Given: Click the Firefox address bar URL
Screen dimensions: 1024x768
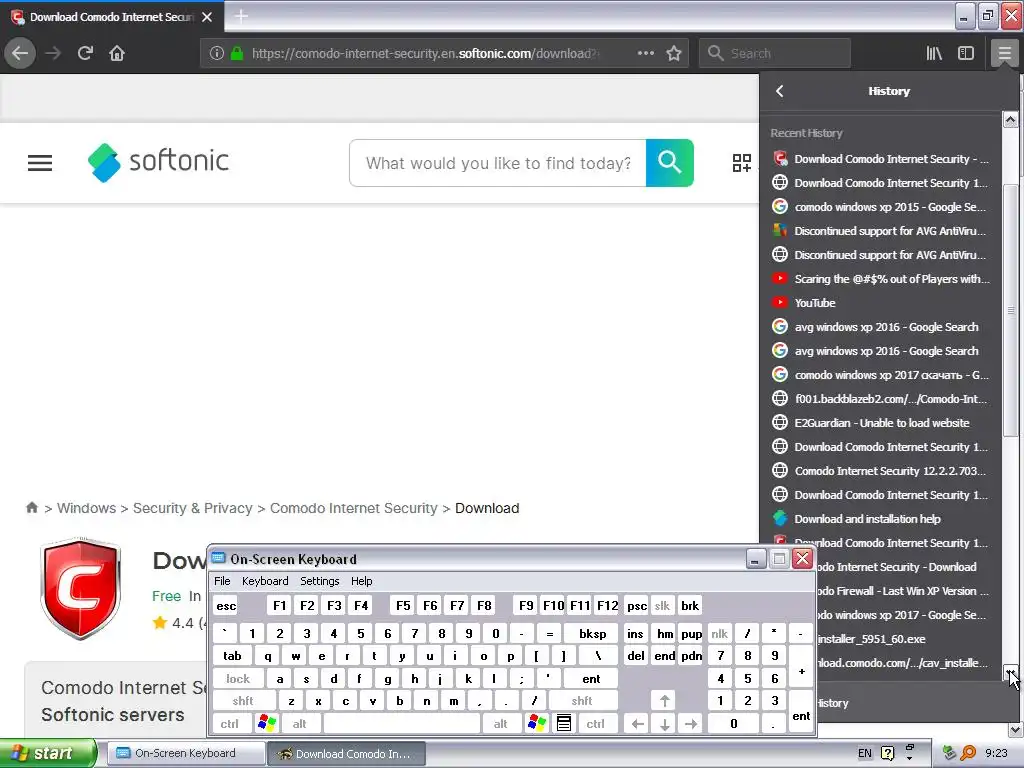Looking at the screenshot, I should click(x=424, y=54).
